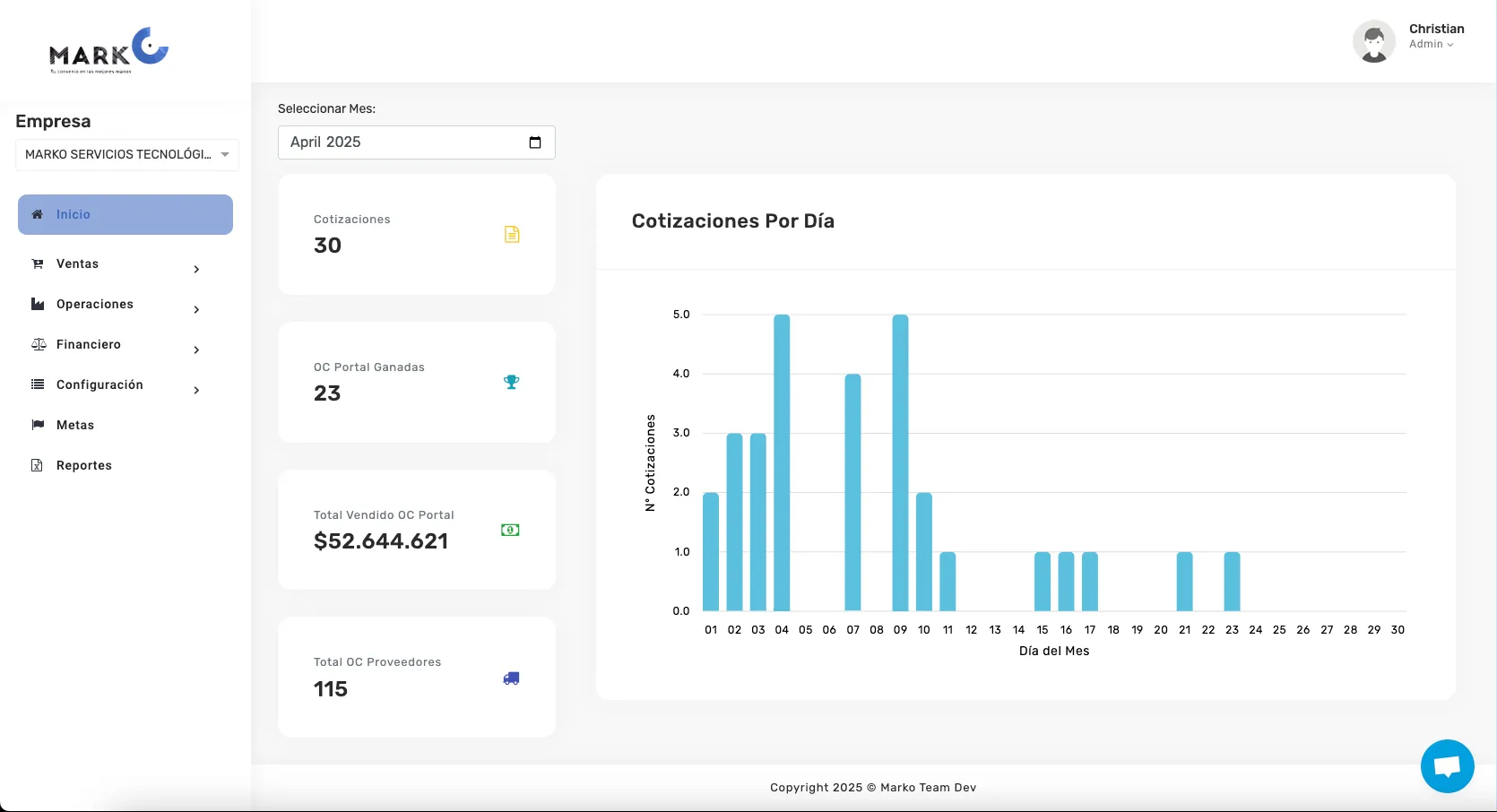Expand the Configuración submenu chevron

pos(196,391)
